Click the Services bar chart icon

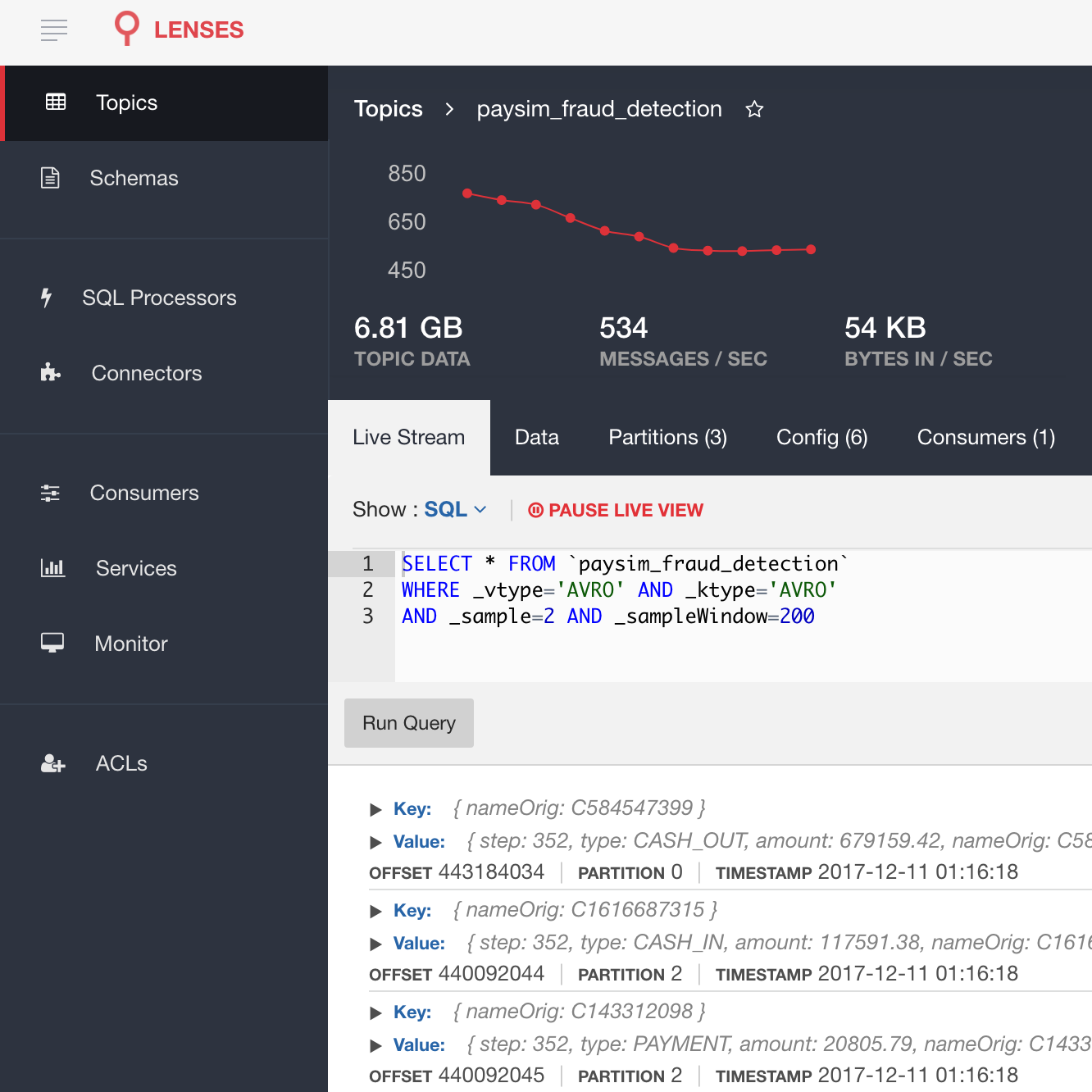(52, 567)
